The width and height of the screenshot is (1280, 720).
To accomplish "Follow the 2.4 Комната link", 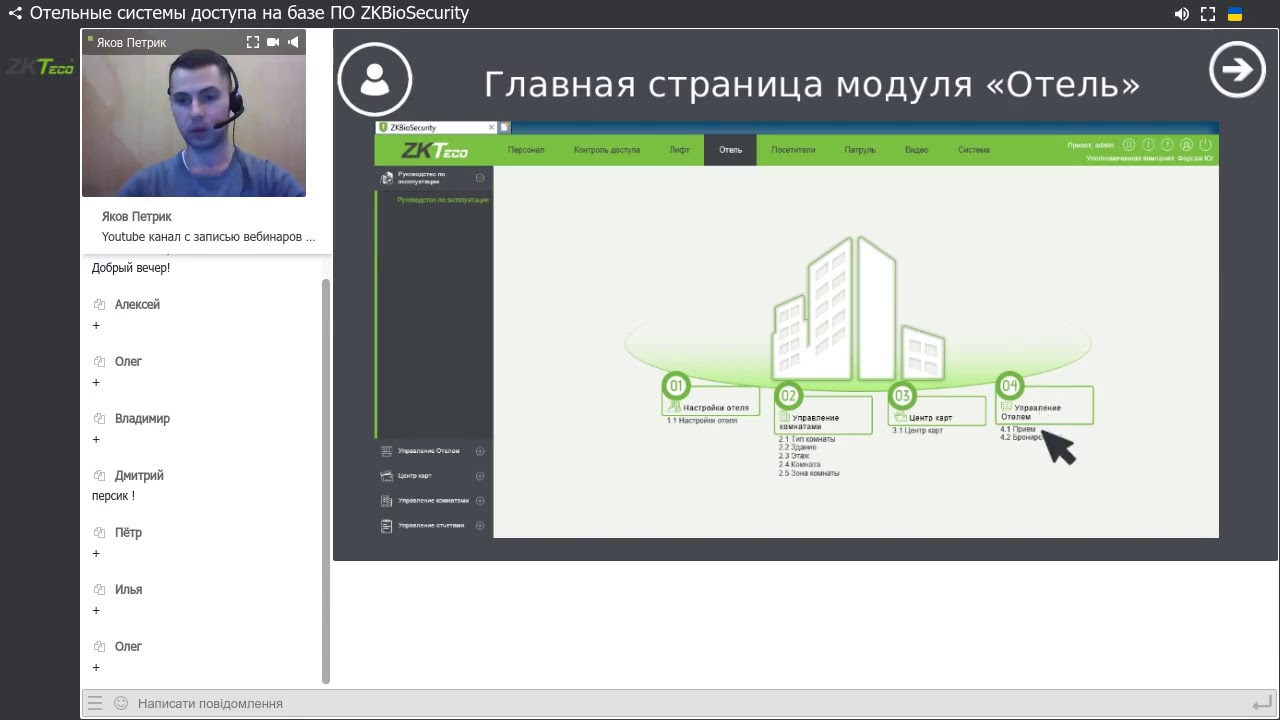I will (800, 465).
